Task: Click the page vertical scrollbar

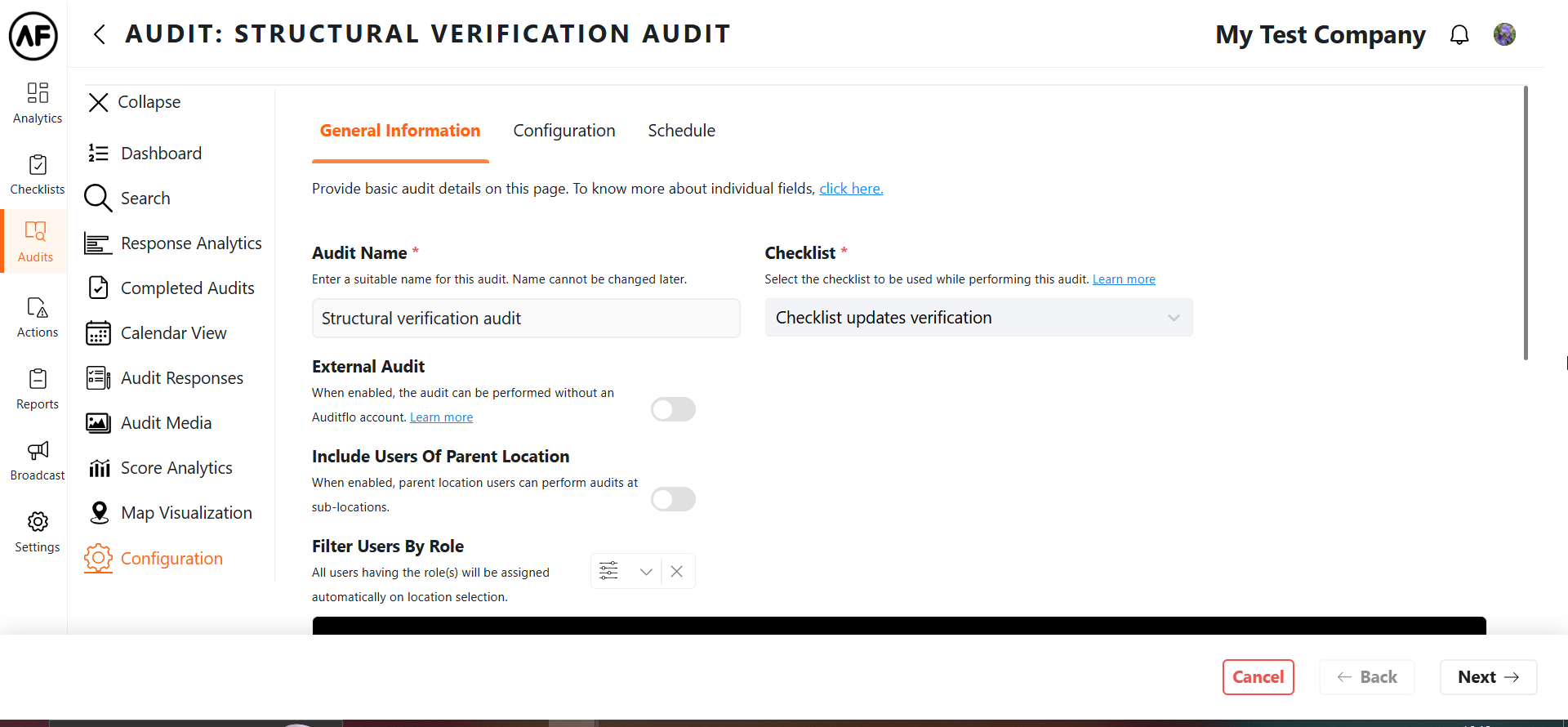Action: point(1526,222)
